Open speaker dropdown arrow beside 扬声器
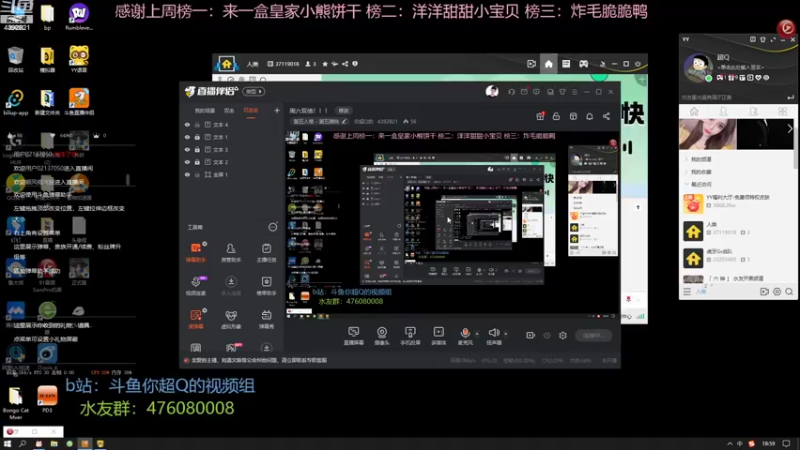The width and height of the screenshot is (800, 450). pos(506,334)
